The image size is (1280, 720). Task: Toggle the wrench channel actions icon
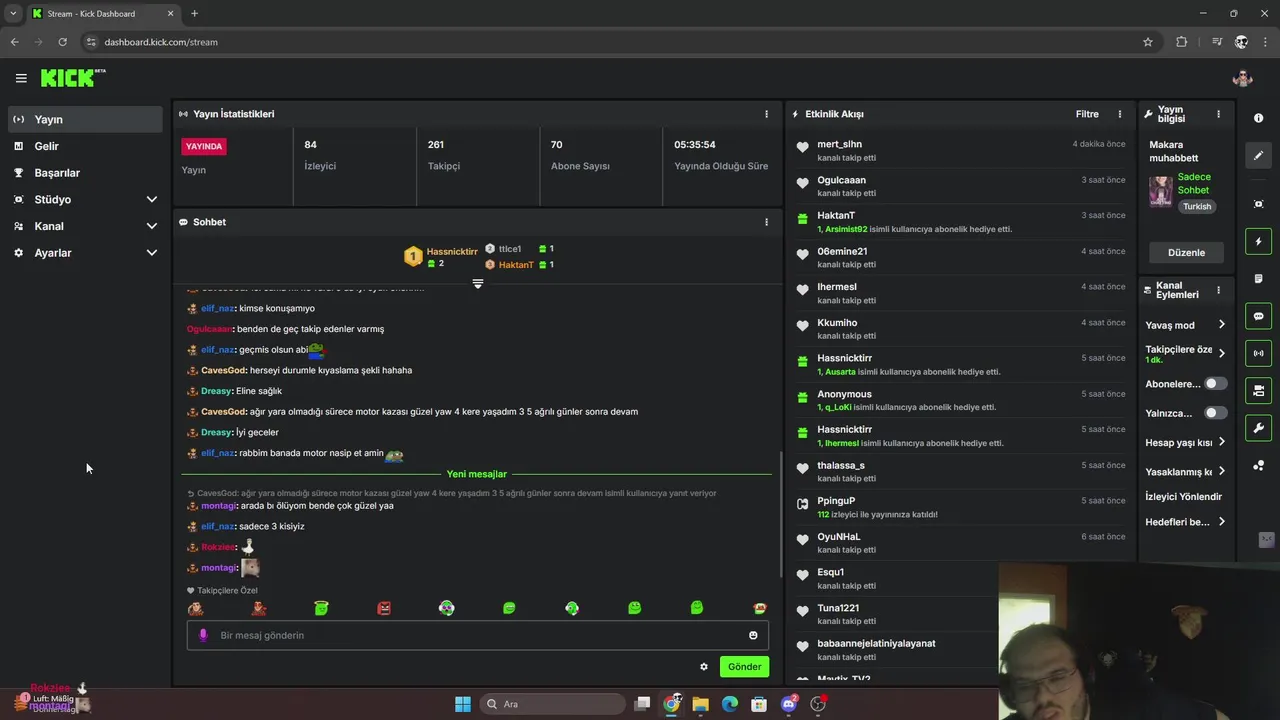tap(1258, 428)
